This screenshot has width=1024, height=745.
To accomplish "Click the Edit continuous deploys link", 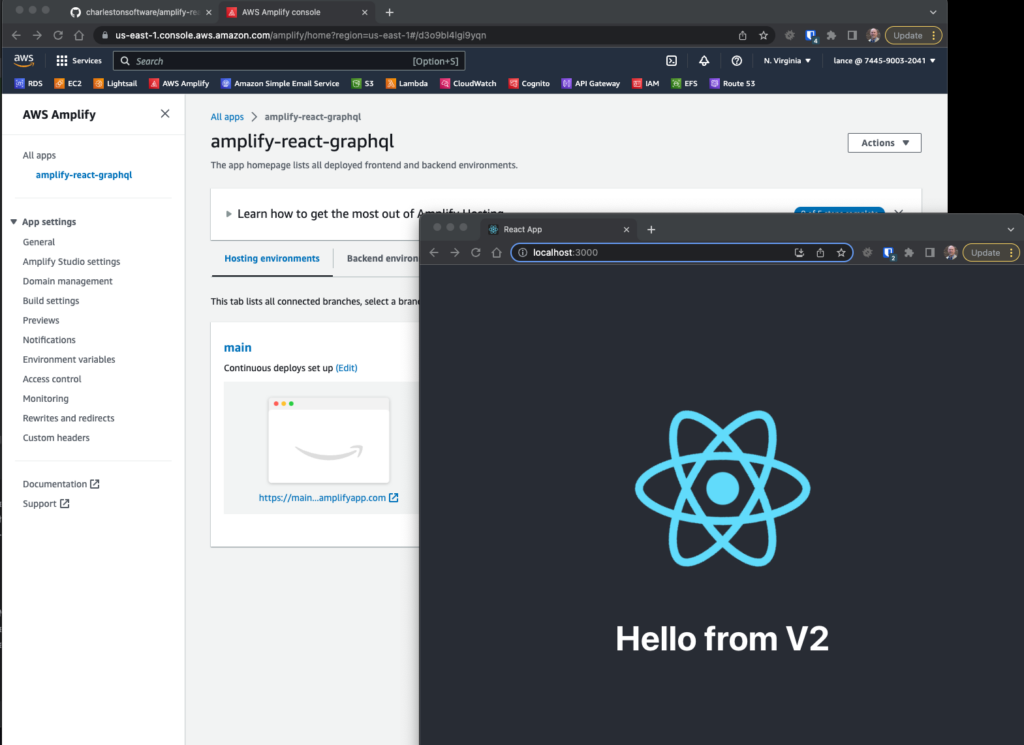I will [x=346, y=368].
